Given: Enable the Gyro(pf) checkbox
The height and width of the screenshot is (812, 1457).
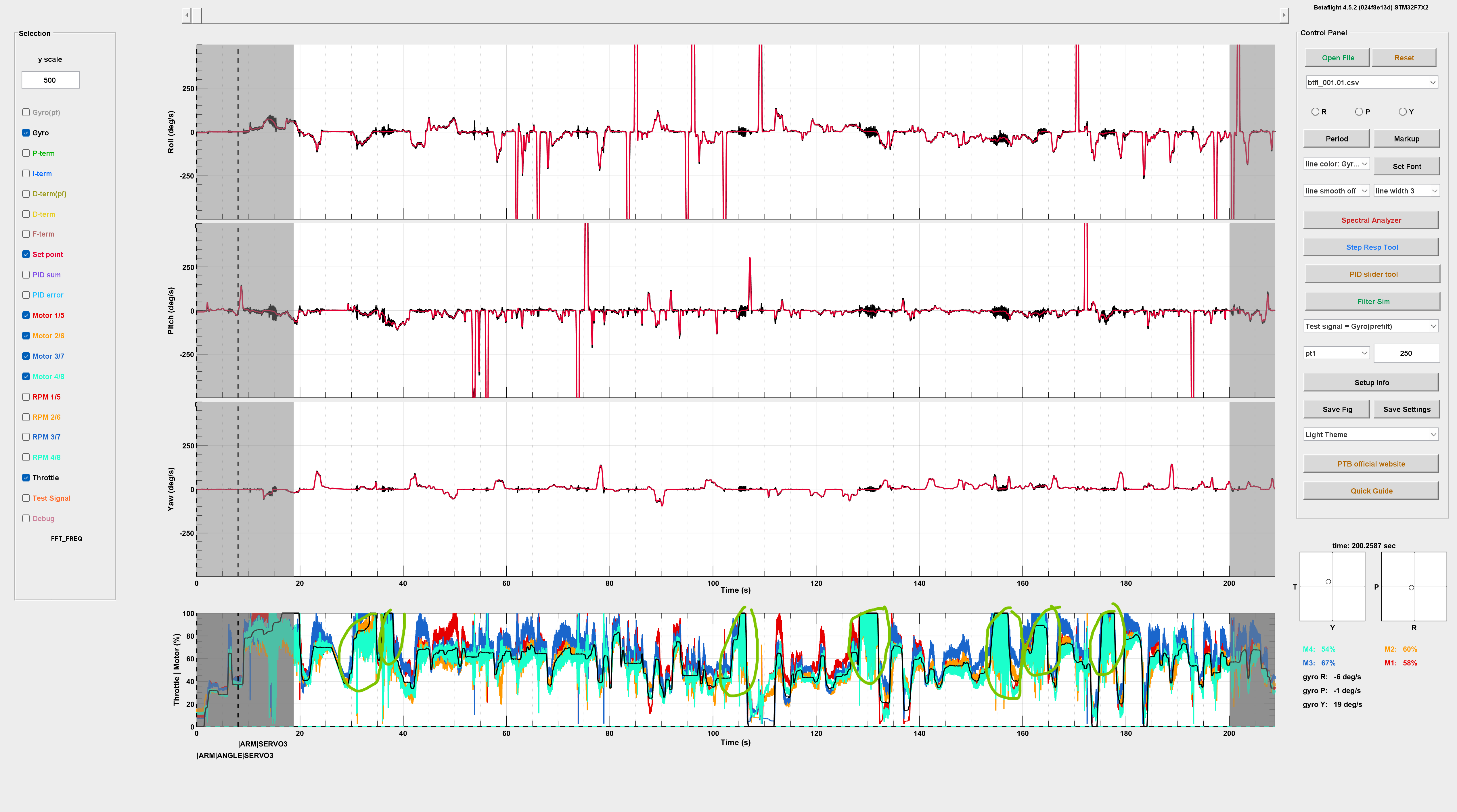Looking at the screenshot, I should (x=26, y=112).
